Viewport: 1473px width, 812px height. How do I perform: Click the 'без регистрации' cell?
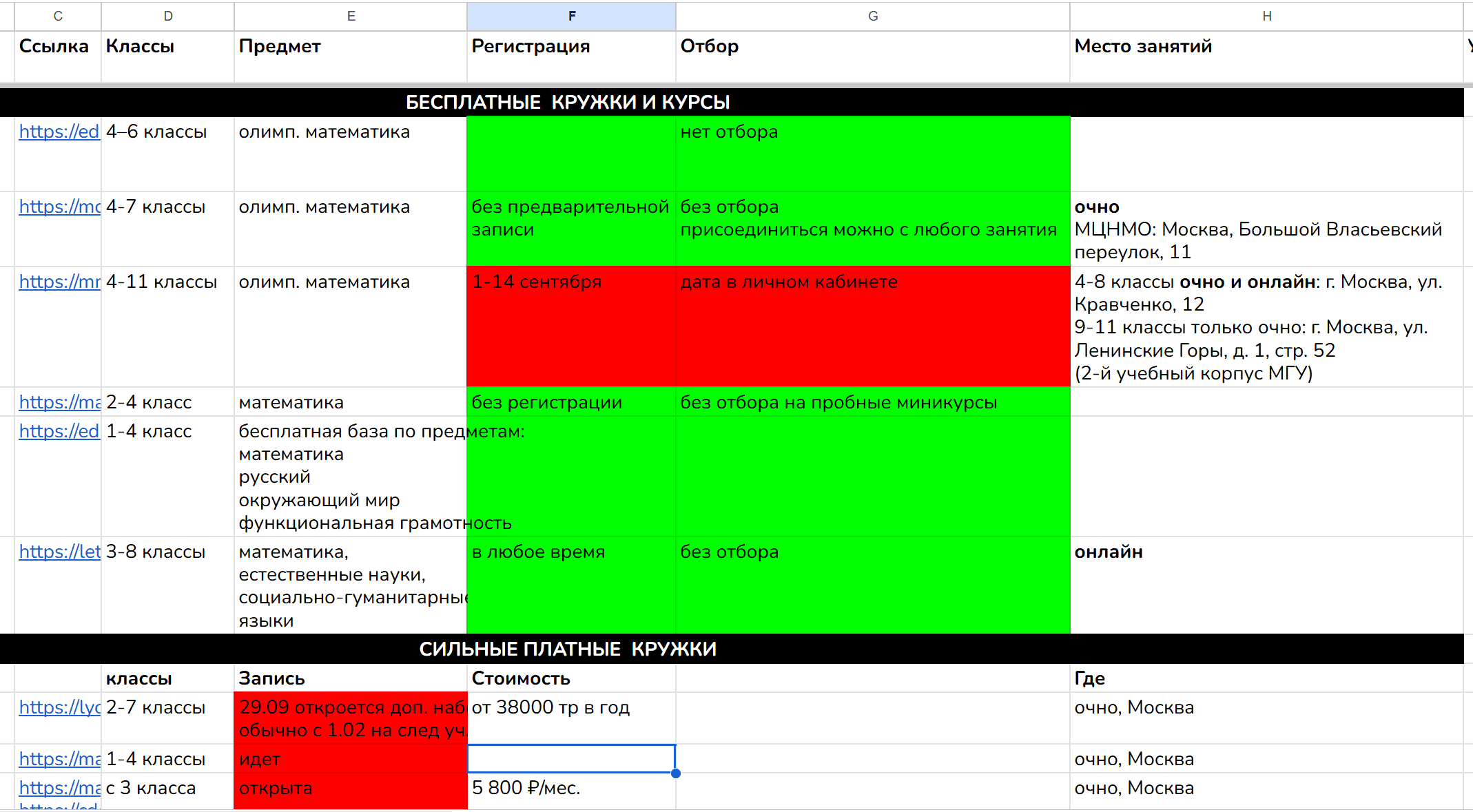pyautogui.click(x=572, y=402)
